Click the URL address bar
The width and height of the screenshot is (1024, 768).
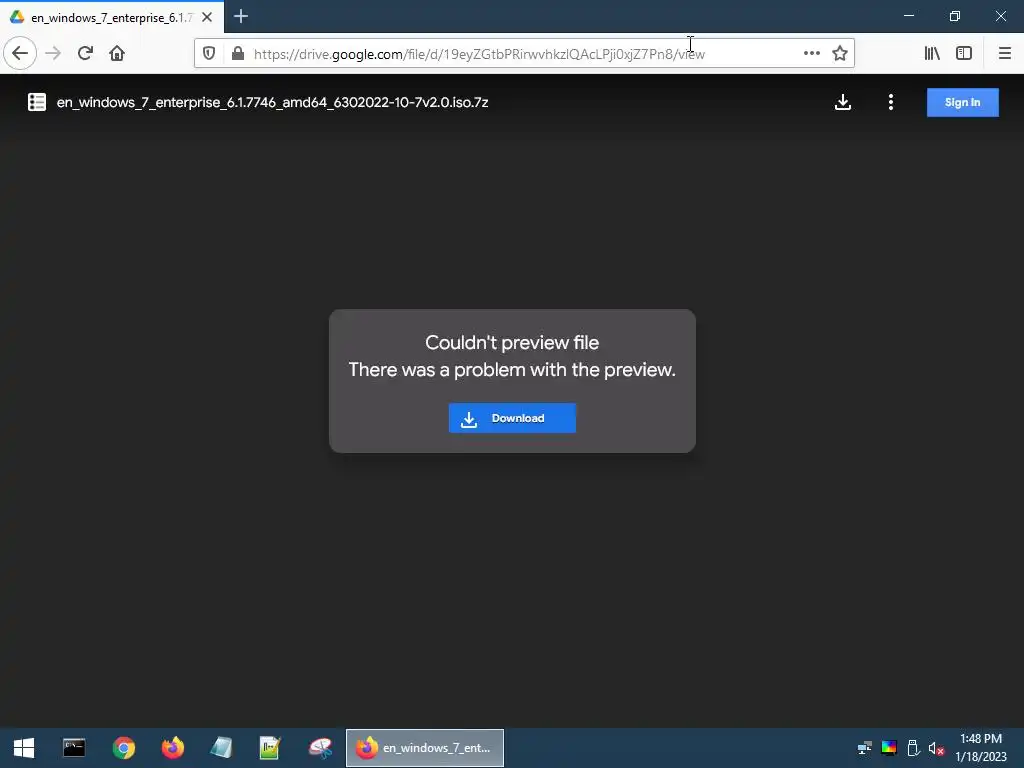522,54
